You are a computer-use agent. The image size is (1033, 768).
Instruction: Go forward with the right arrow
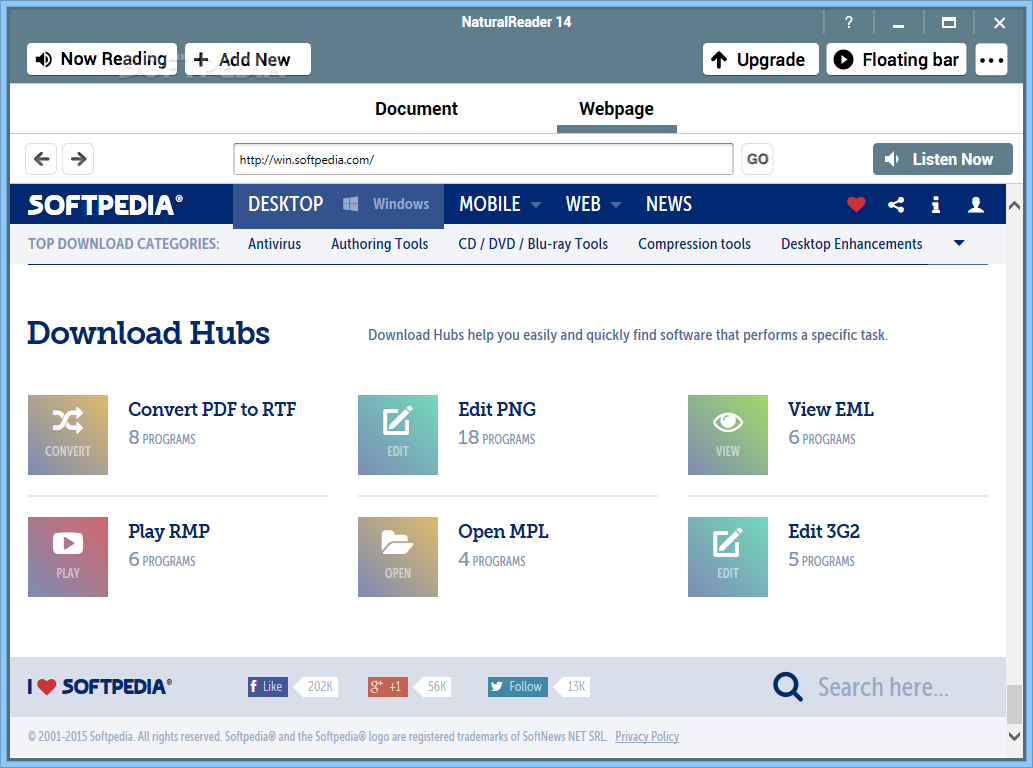78,159
